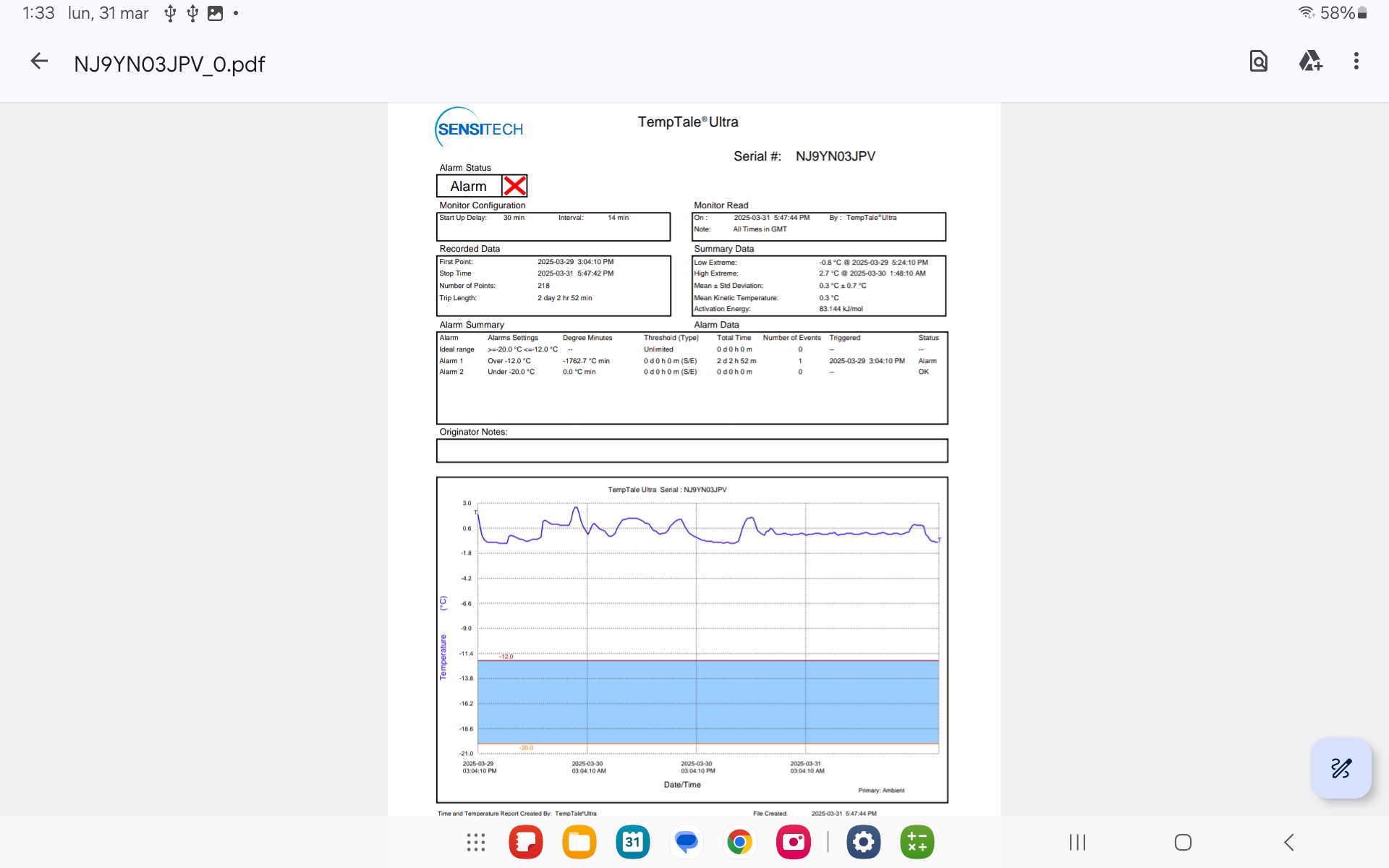The height and width of the screenshot is (868, 1389).
Task: Tap the file name NJ9YN03JPV_0.pdf title
Action: (169, 64)
